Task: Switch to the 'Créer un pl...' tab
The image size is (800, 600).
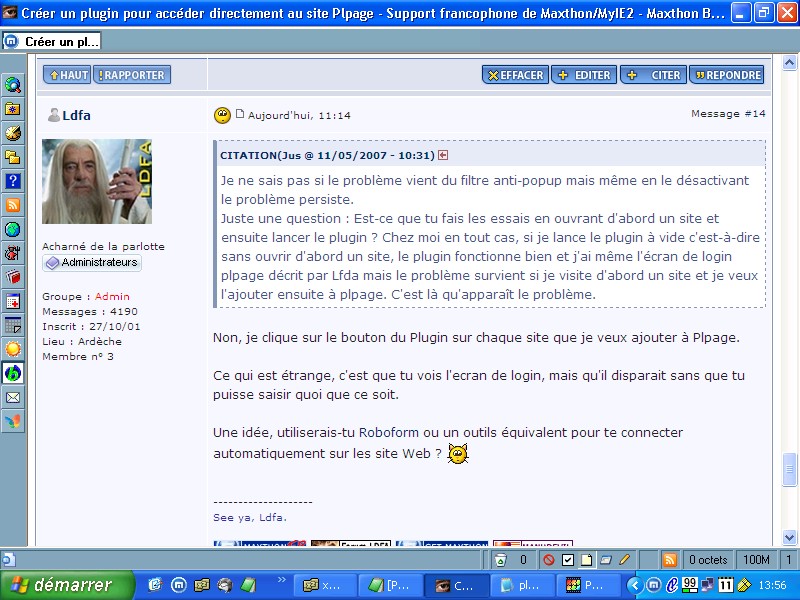Action: pyautogui.click(x=52, y=41)
